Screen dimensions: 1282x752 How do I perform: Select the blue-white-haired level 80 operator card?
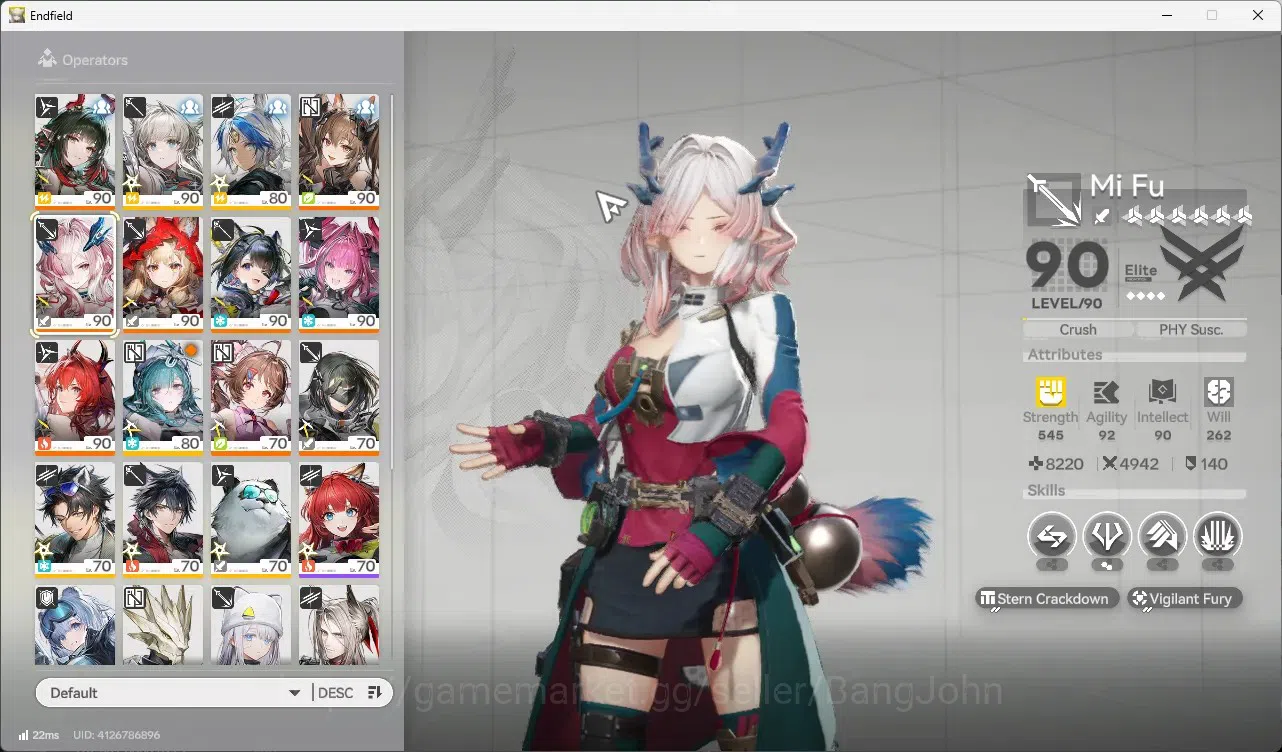tap(251, 153)
